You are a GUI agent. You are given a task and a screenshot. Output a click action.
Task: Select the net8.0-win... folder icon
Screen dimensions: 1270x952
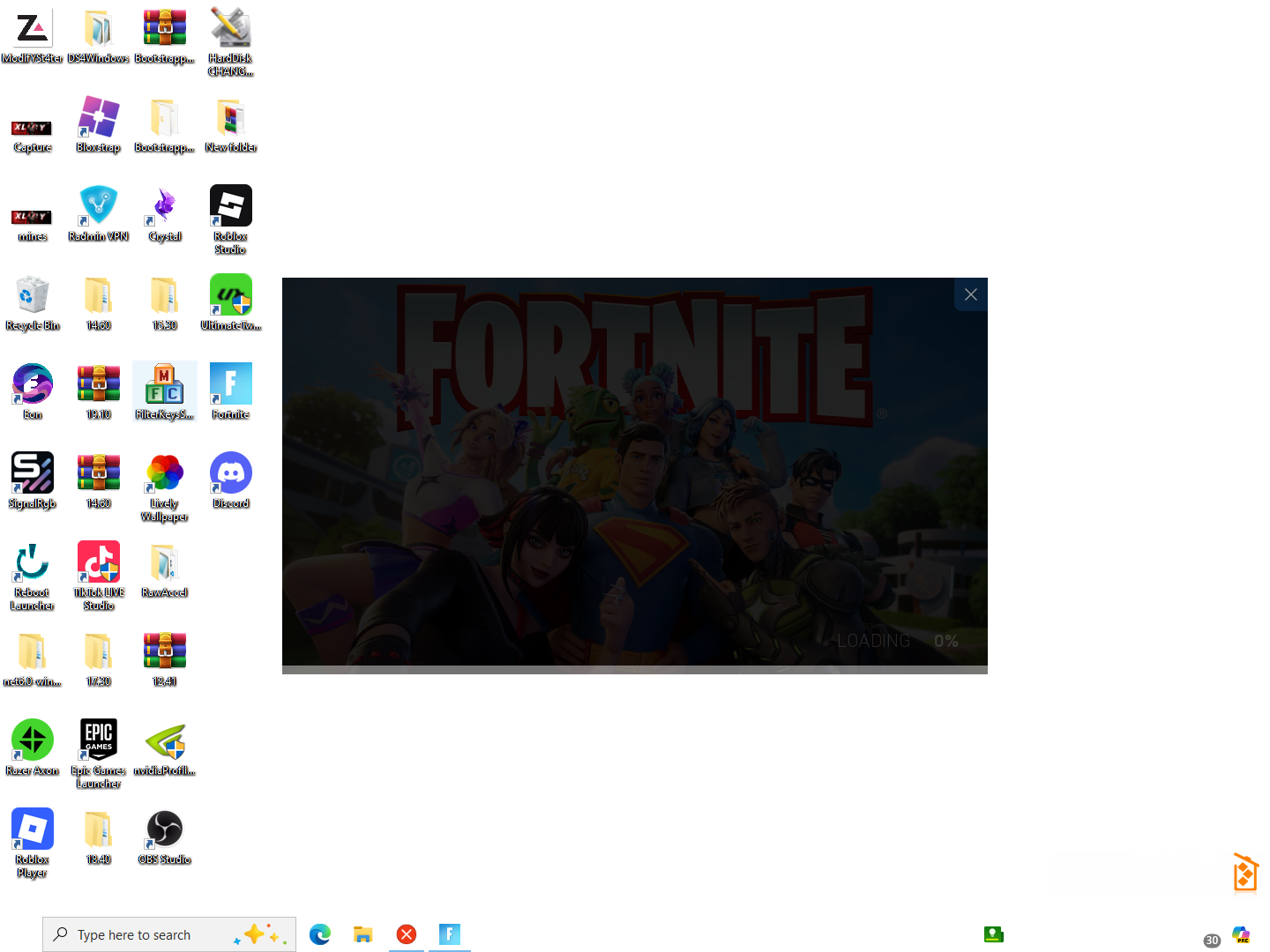(33, 659)
